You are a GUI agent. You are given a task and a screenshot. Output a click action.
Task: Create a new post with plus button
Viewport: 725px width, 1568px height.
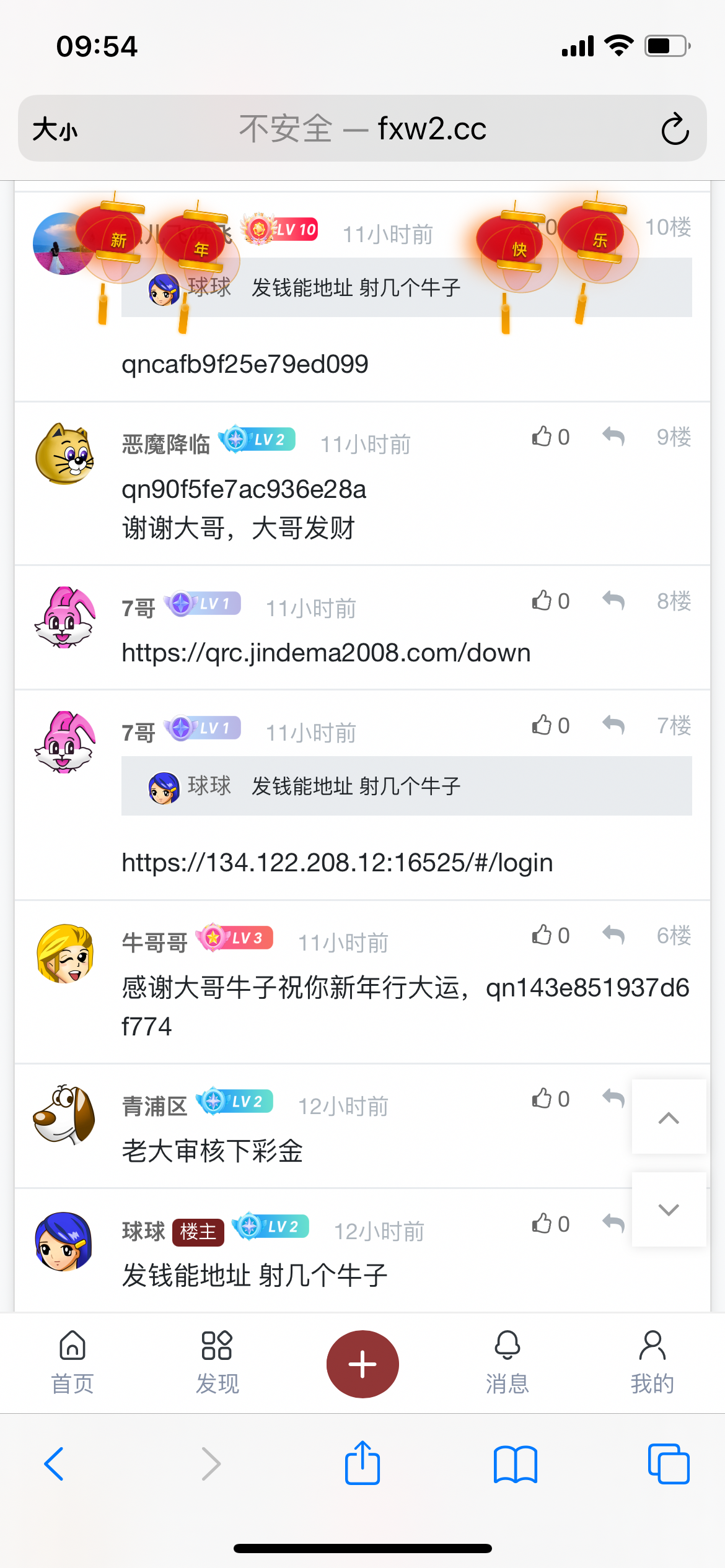pyautogui.click(x=362, y=1364)
